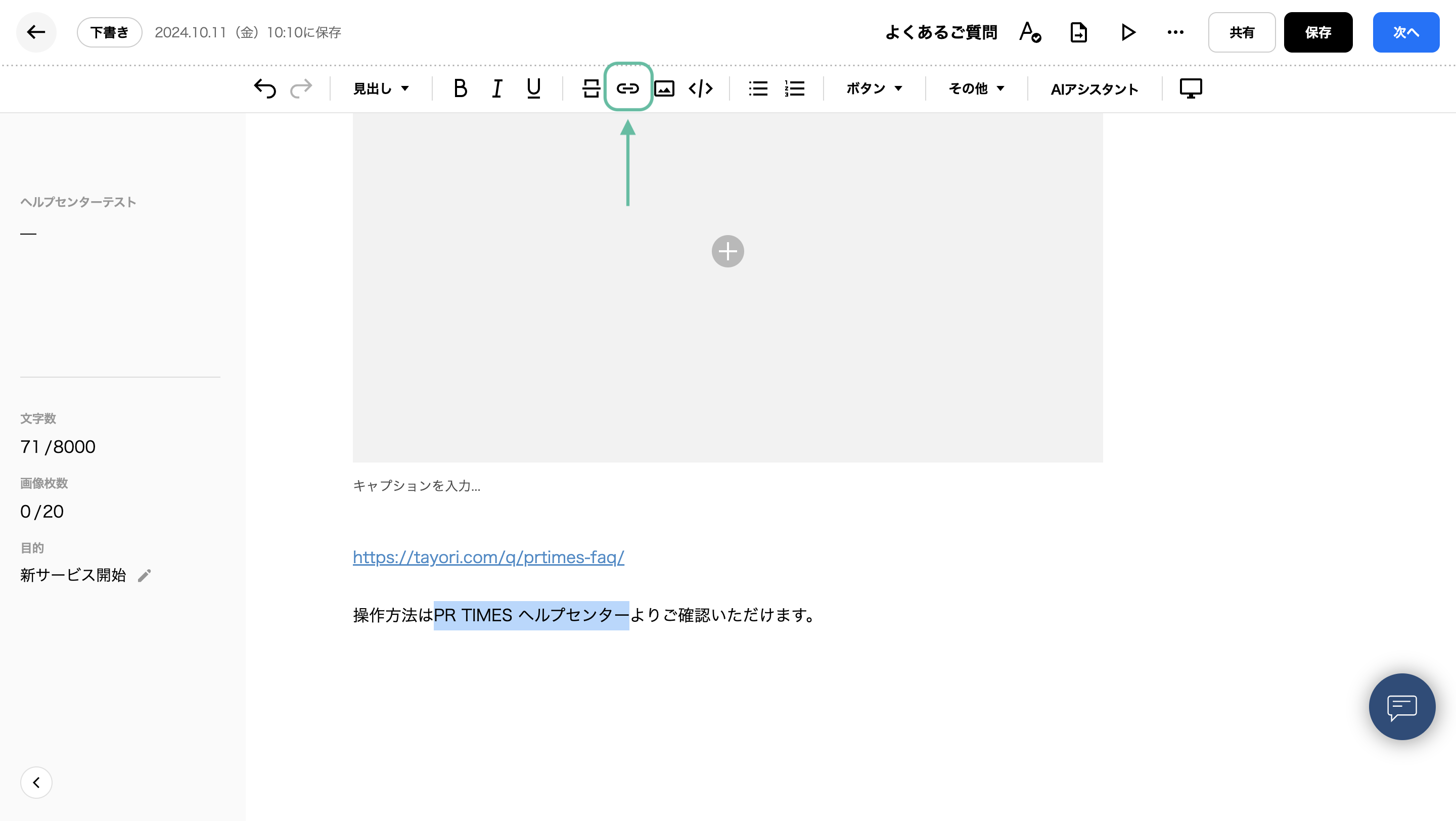1456x821 pixels.
Task: Open the AIアシスタント menu
Action: click(1094, 88)
